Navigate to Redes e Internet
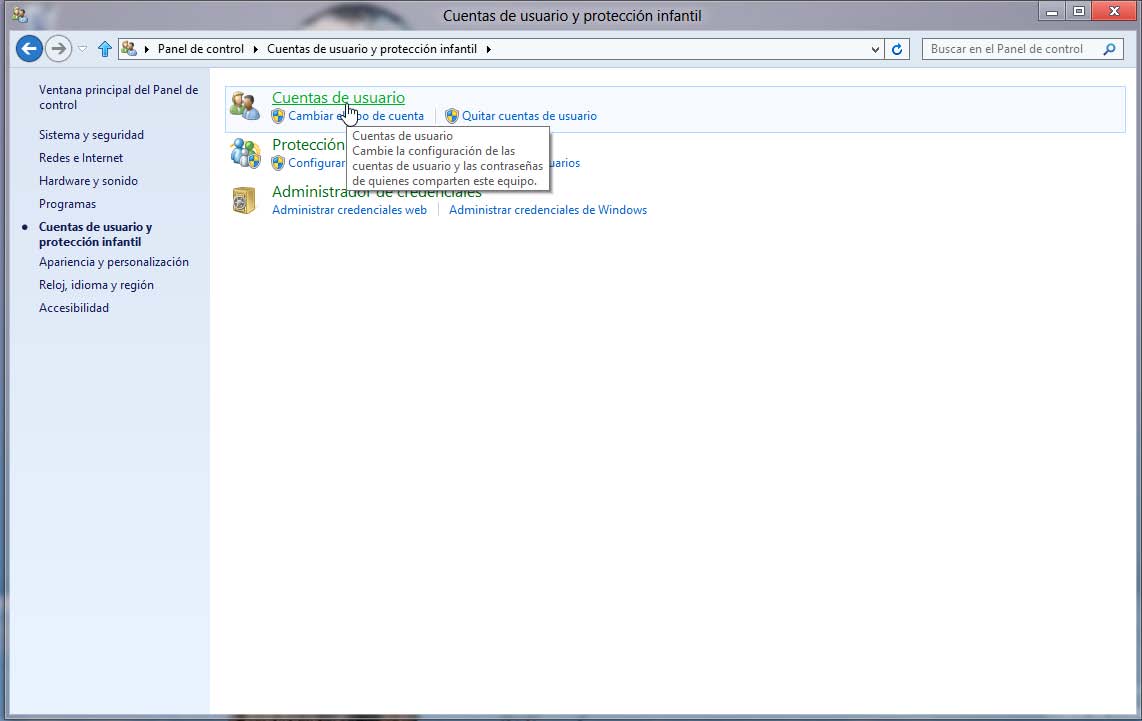Image resolution: width=1142 pixels, height=721 pixels. (81, 158)
